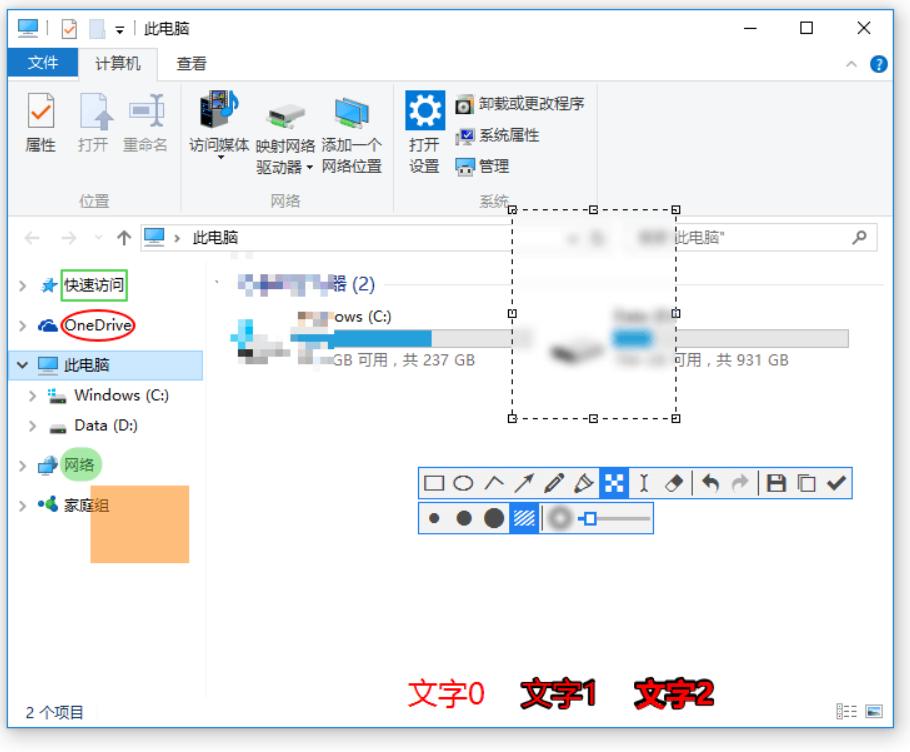Viewport: 910px width, 752px height.
Task: Switch mosaic style to blur mode
Action: tap(561, 518)
